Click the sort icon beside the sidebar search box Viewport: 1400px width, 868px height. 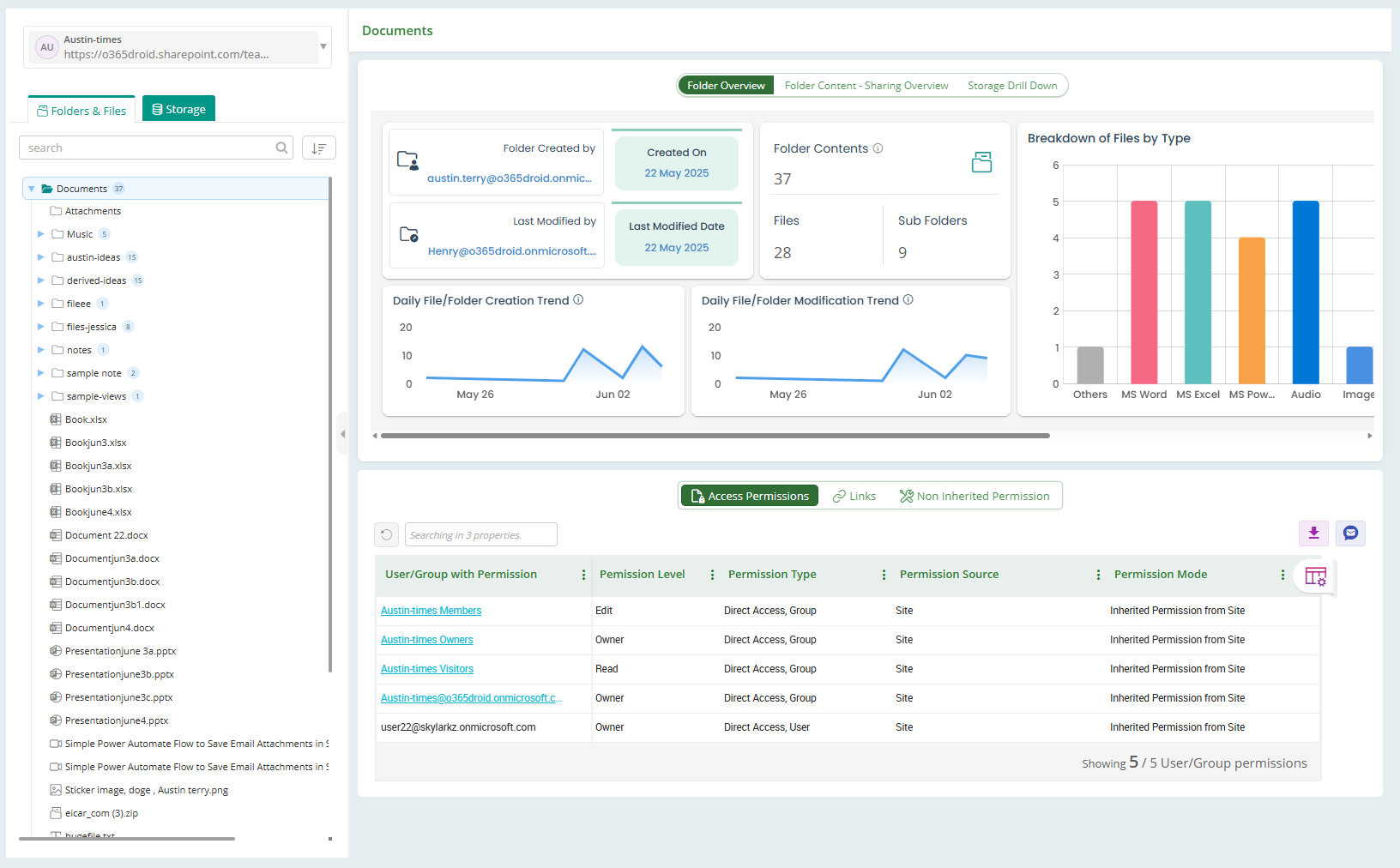(318, 147)
